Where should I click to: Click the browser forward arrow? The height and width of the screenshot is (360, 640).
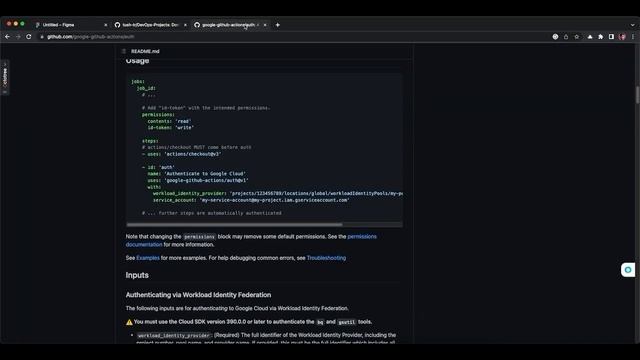coord(18,37)
